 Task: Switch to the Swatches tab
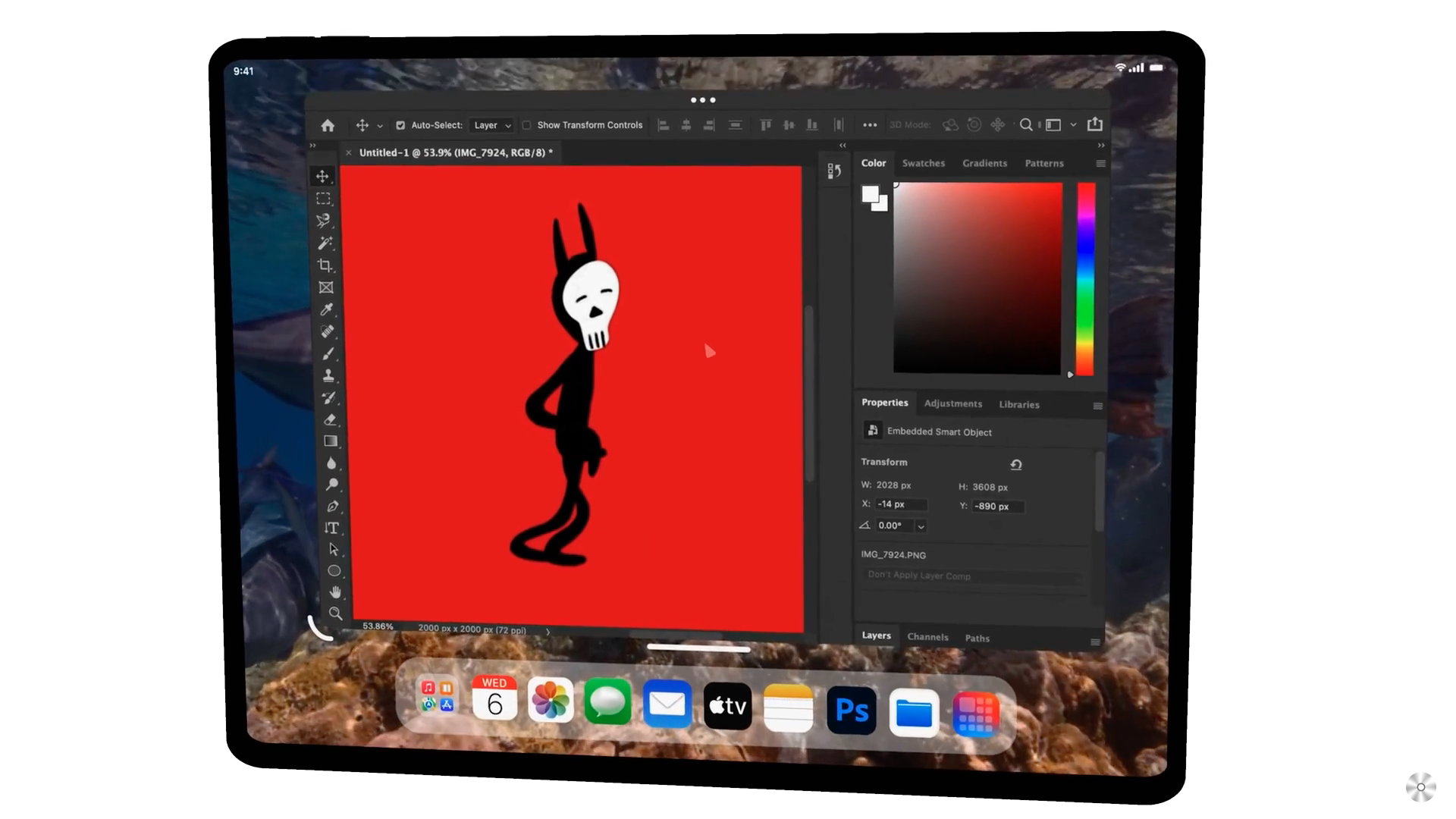[923, 162]
